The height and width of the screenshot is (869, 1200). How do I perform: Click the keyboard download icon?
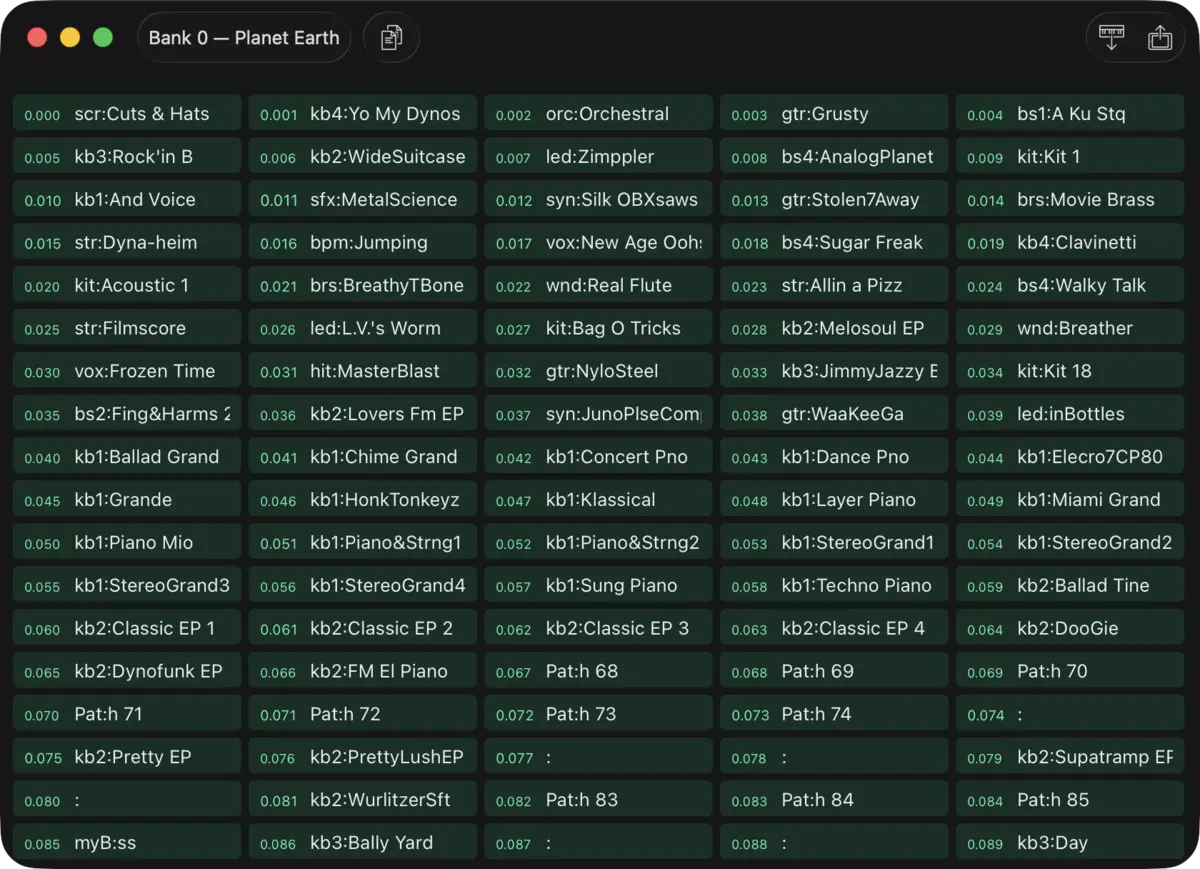(1111, 38)
